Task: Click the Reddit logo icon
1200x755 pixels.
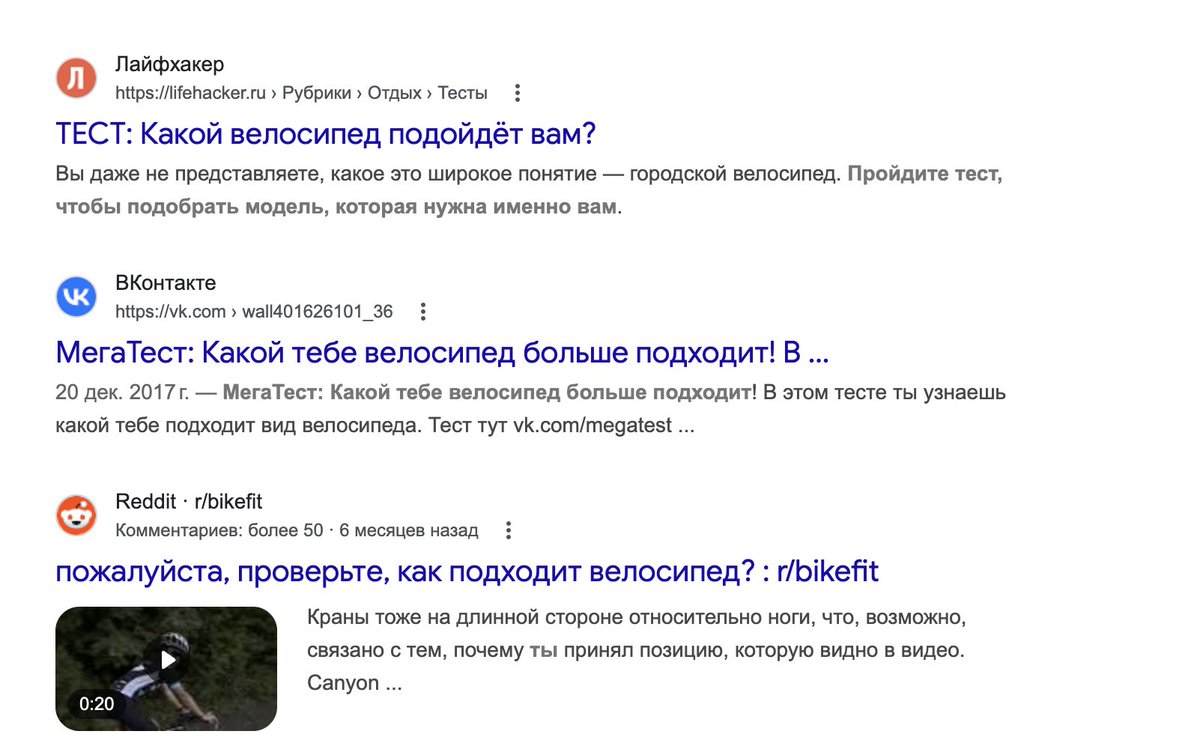Action: (x=76, y=515)
